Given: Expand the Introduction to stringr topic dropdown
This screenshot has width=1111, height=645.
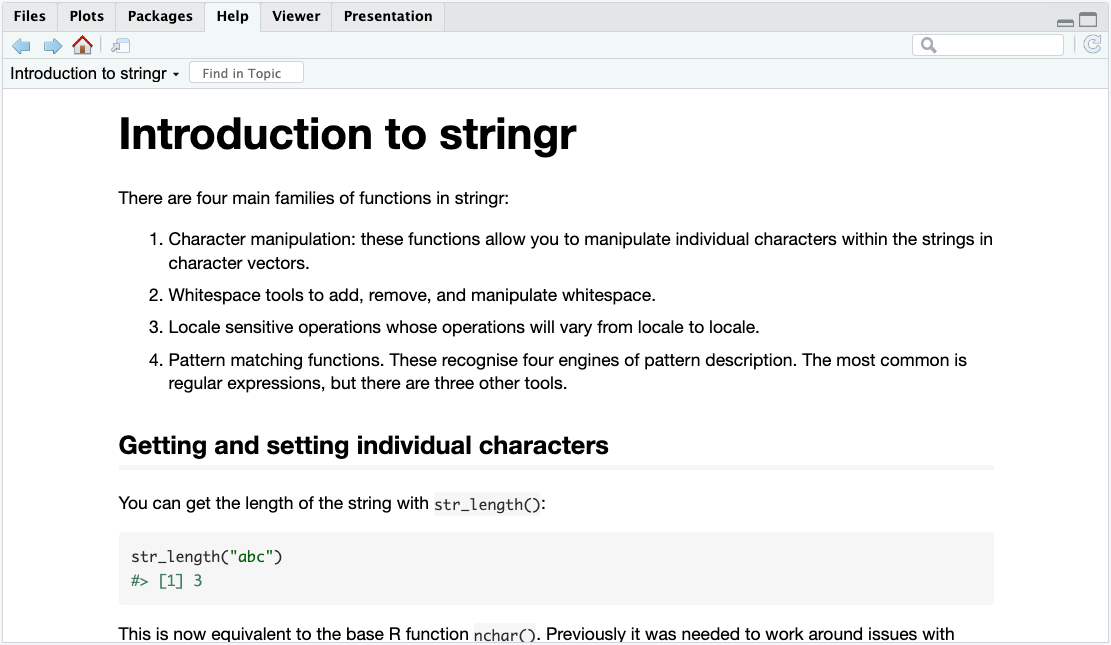Looking at the screenshot, I should (94, 74).
